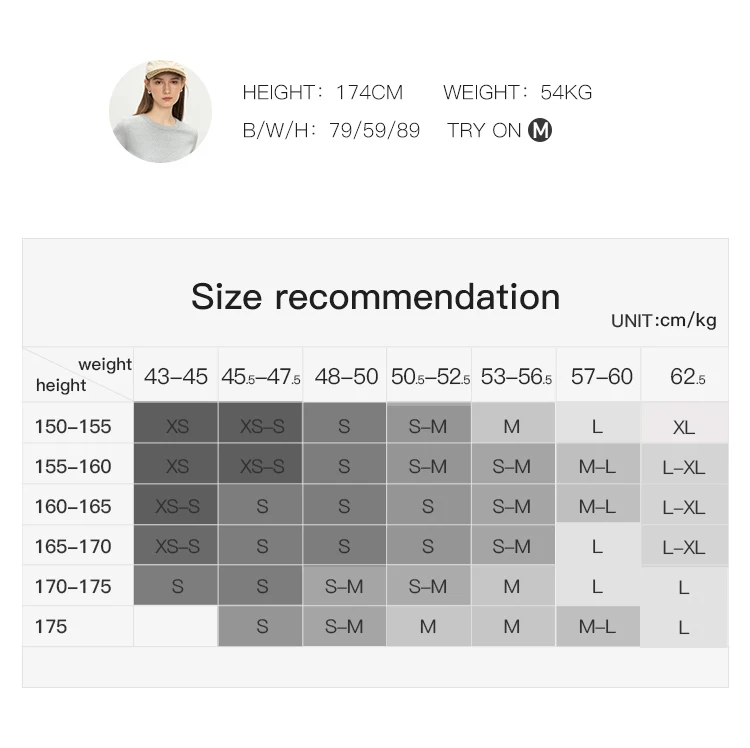Select the M cell under 53–56.5 for 170–175
Screen dimensions: 750x748
click(513, 586)
